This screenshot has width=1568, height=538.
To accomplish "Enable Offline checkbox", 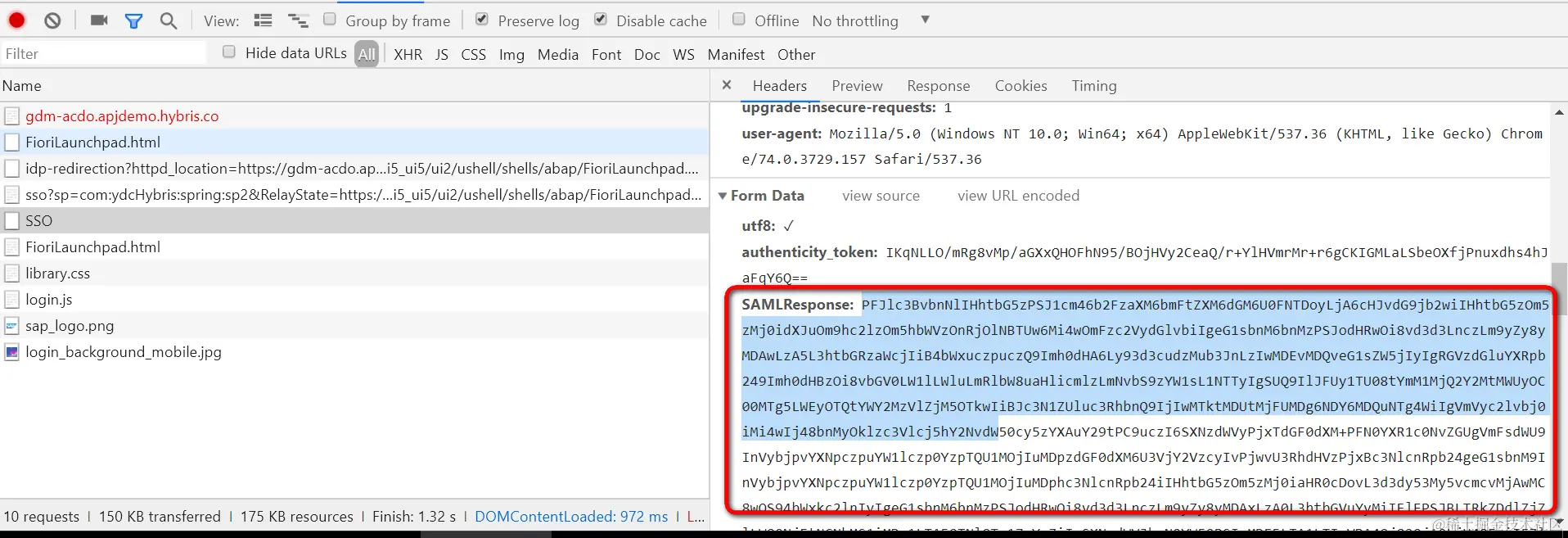I will pos(739,19).
